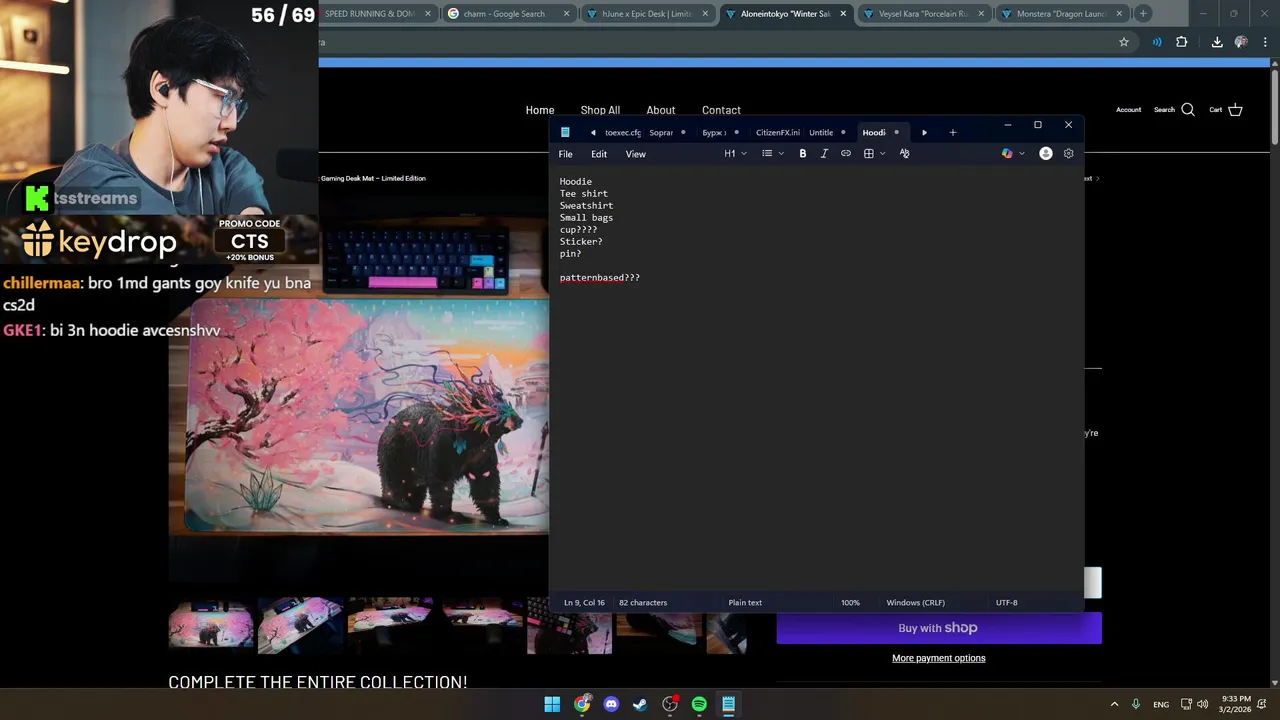This screenshot has height=720, width=1280.
Task: Click the 'Sweatshirt' line in Notepad
Action: click(586, 206)
